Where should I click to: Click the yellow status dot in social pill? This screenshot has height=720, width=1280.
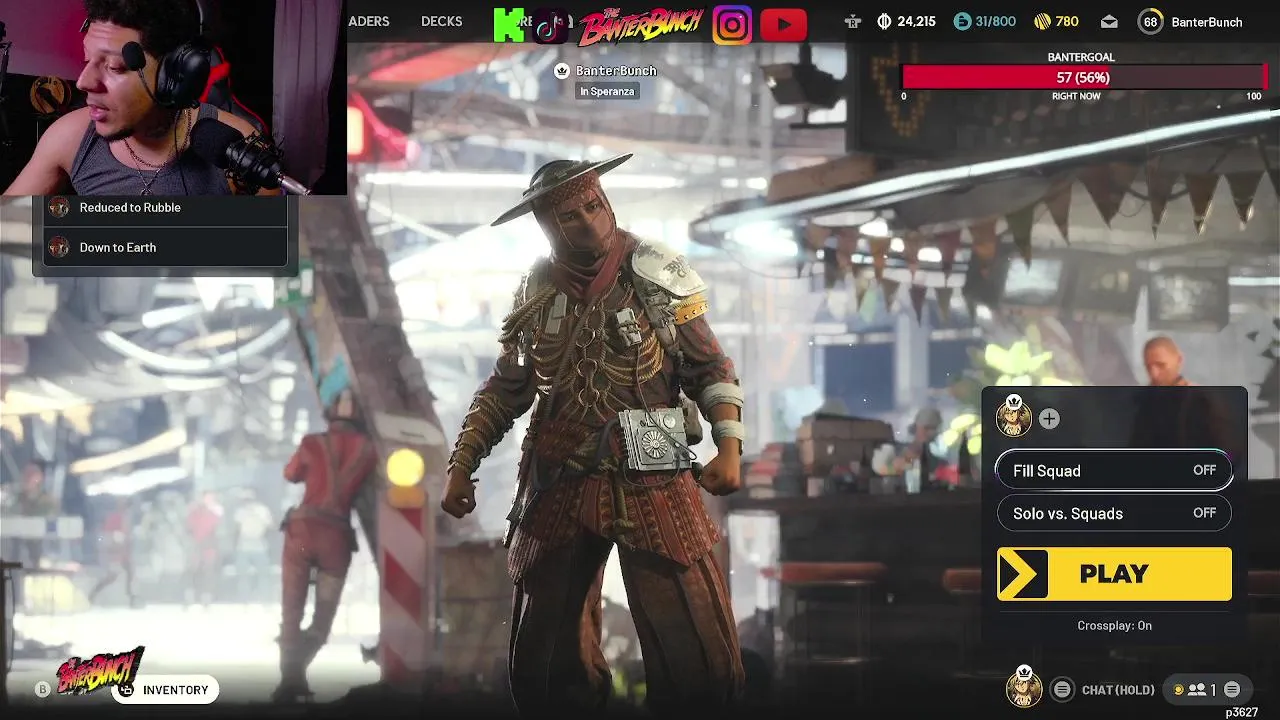coord(1178,690)
